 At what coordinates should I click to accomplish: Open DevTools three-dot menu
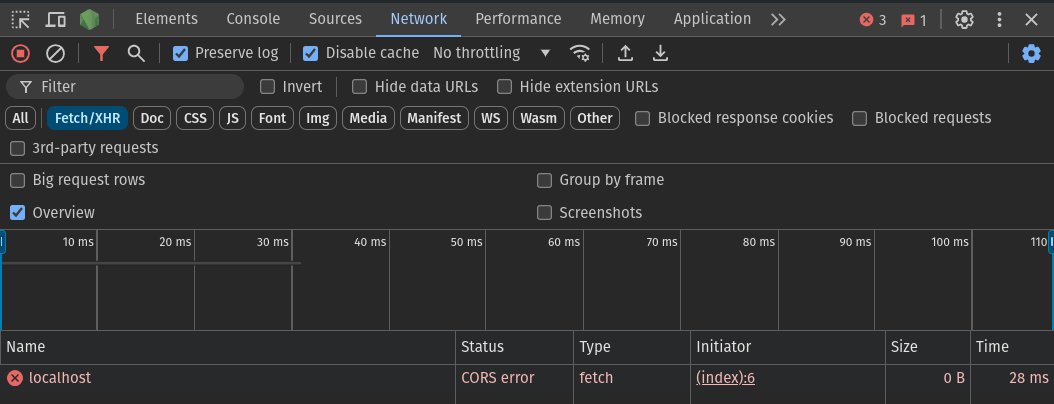[x=1000, y=19]
